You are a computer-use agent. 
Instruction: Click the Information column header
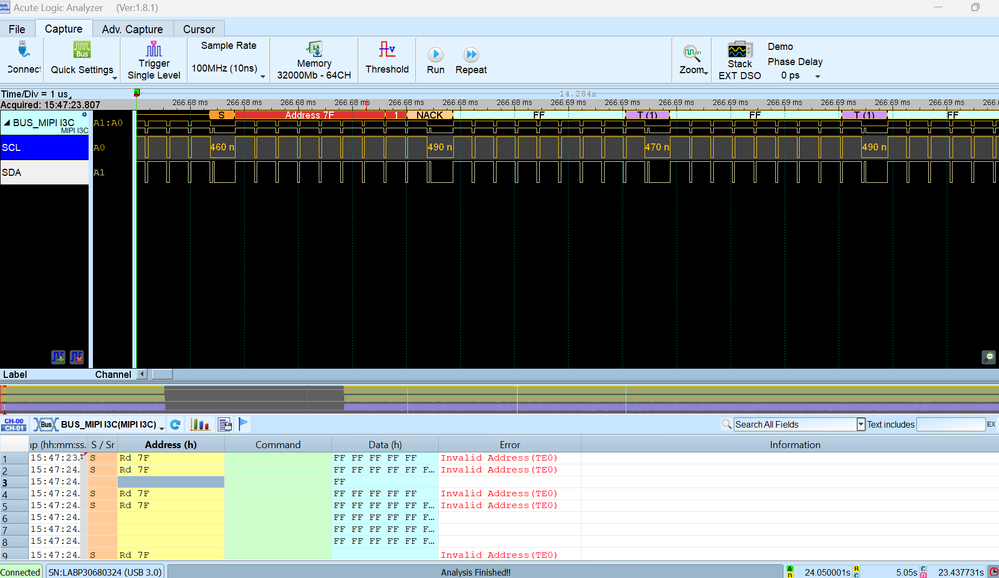point(794,445)
